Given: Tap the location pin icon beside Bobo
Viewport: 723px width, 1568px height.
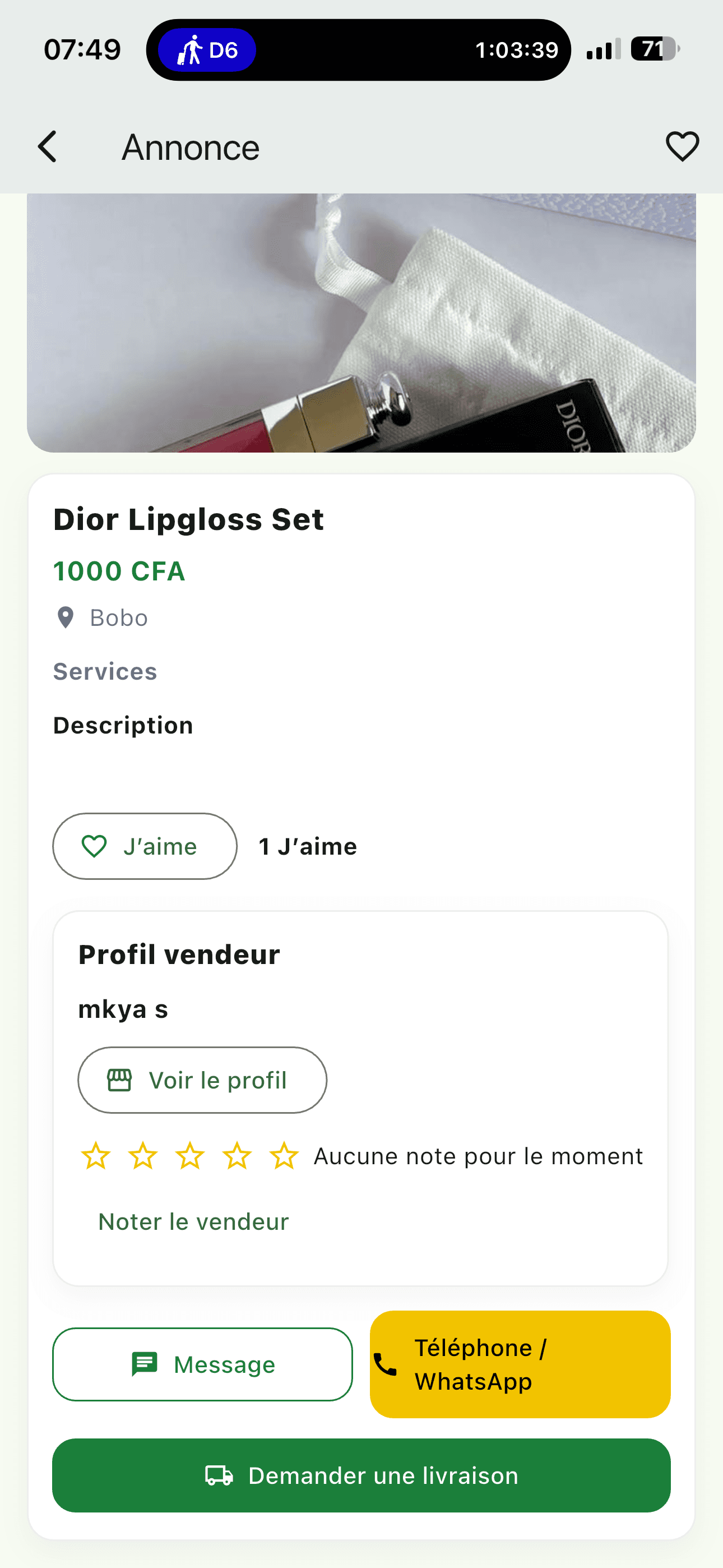Looking at the screenshot, I should [x=65, y=617].
